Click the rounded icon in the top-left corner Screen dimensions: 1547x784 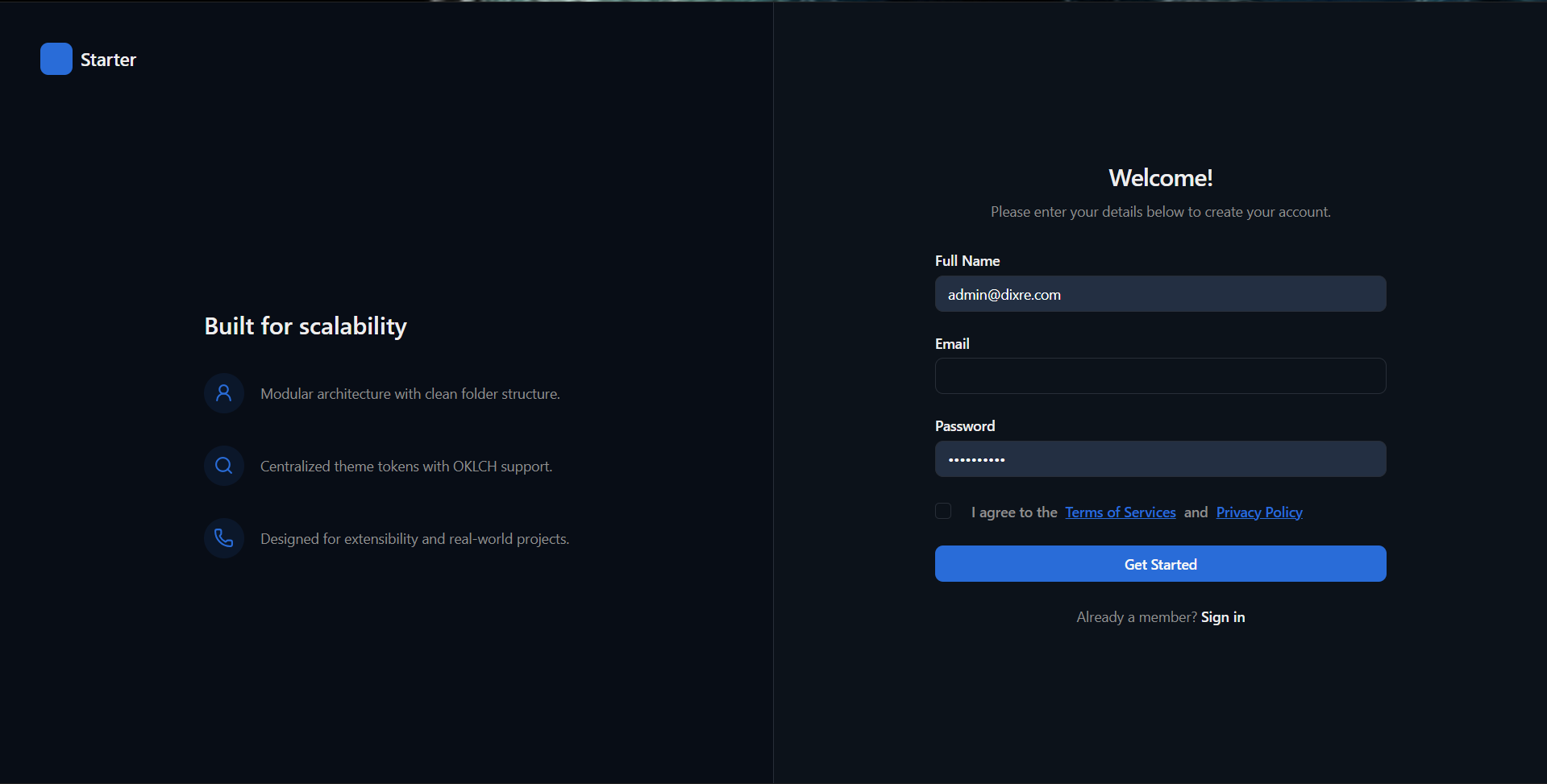click(56, 58)
